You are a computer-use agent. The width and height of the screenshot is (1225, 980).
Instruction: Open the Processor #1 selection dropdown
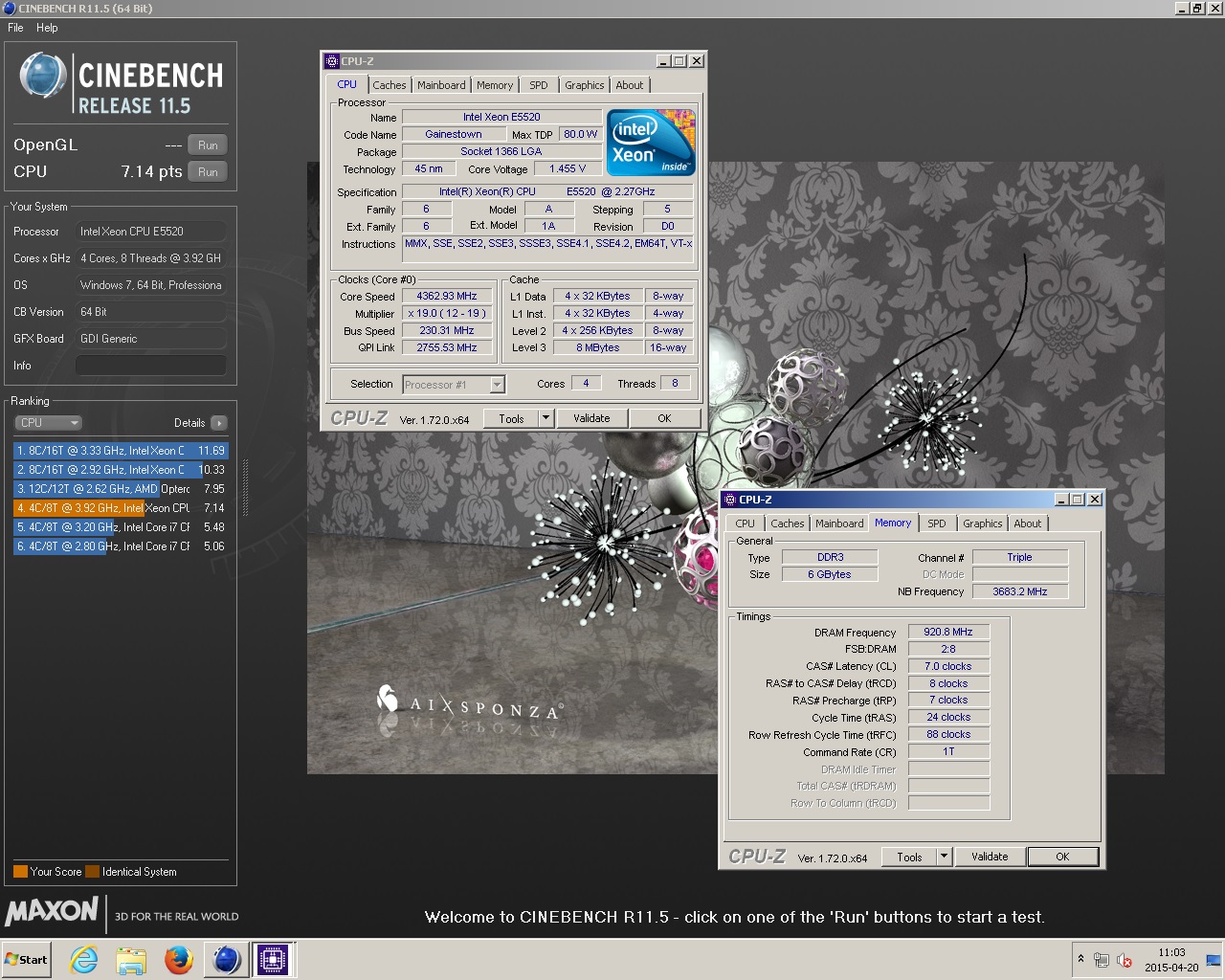coord(497,385)
